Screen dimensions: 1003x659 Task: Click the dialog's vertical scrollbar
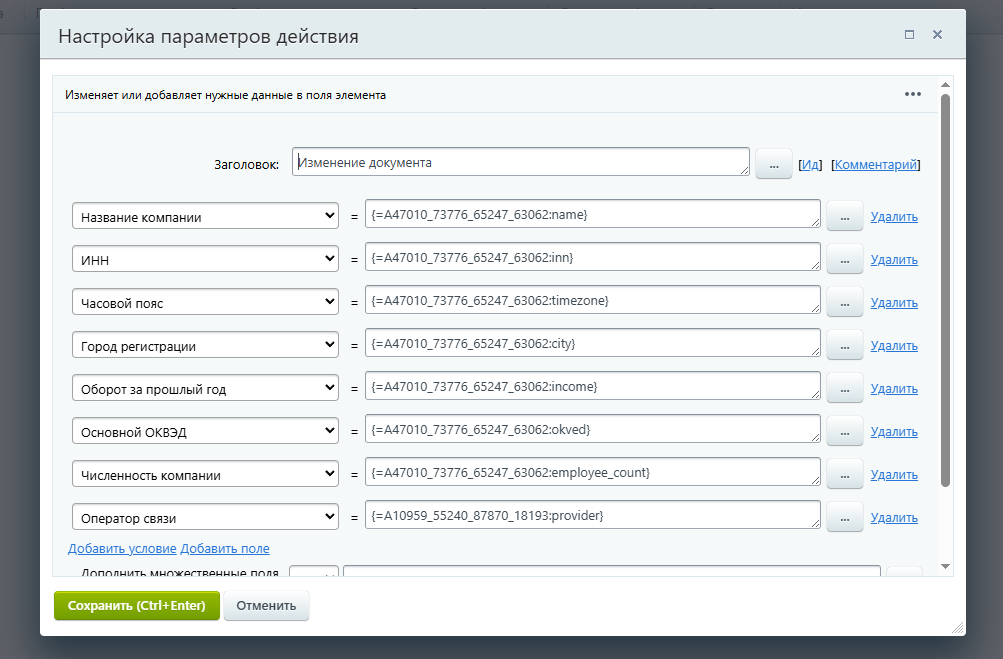coord(945,290)
